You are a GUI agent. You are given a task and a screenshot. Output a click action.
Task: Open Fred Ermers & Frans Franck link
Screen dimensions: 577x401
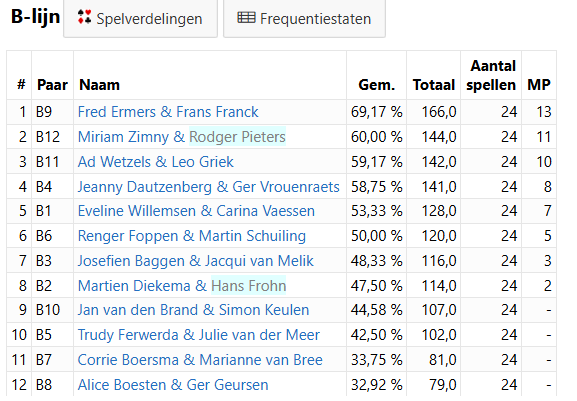pos(168,112)
